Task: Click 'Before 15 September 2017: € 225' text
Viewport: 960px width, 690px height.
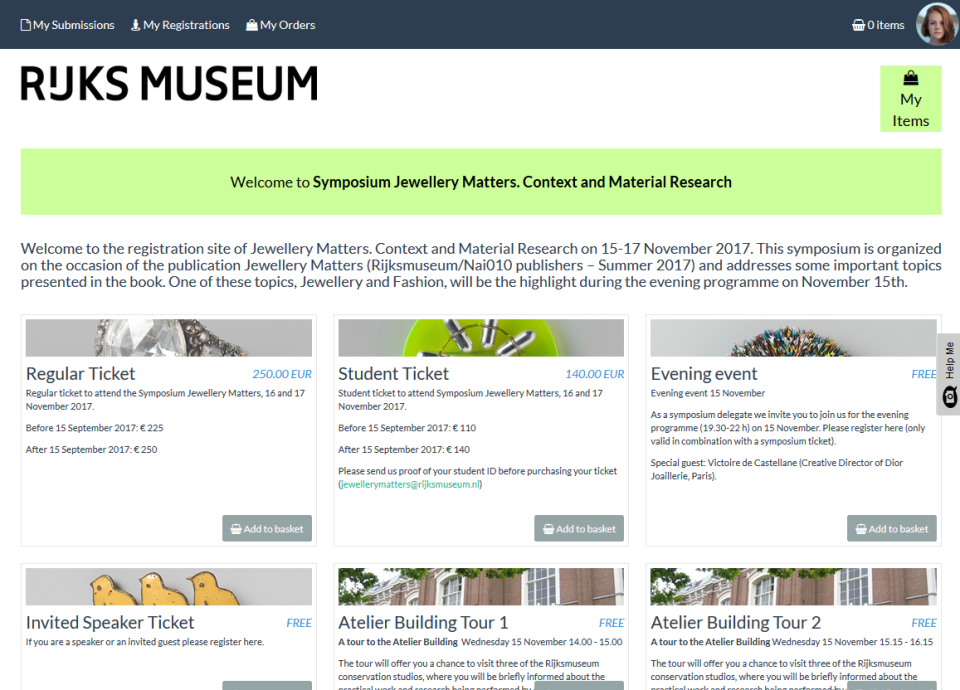Action: (x=94, y=428)
